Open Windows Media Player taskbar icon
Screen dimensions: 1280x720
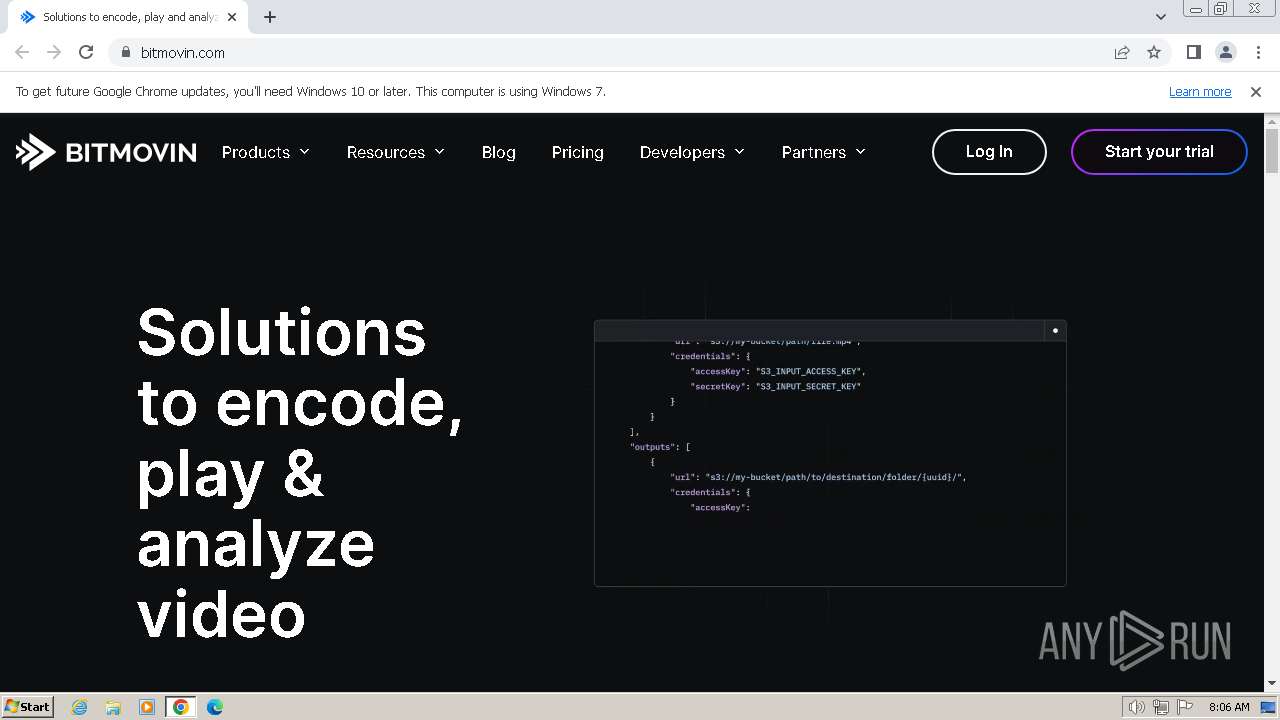pyautogui.click(x=147, y=707)
